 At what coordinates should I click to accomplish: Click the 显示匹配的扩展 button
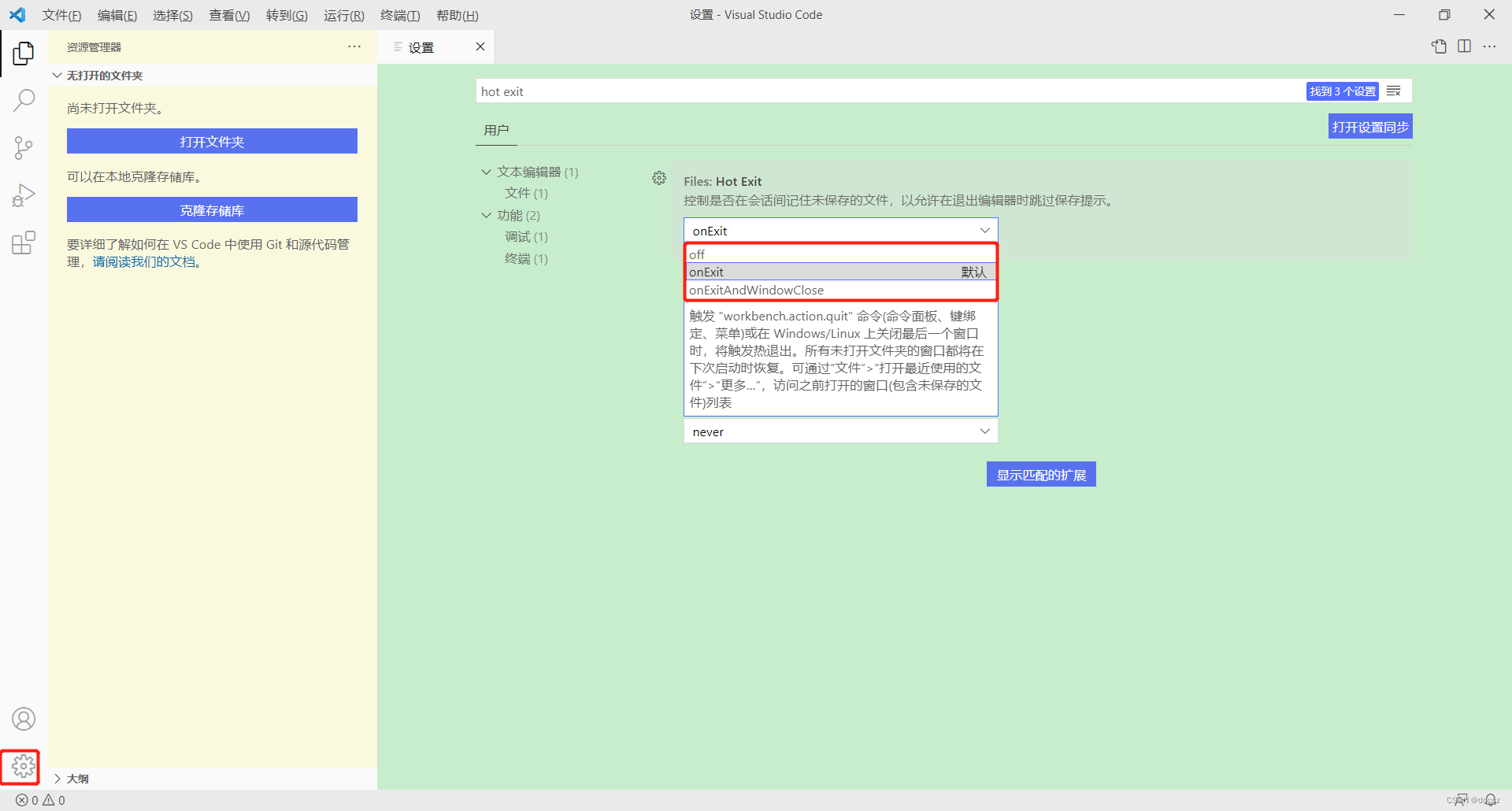[x=1041, y=475]
